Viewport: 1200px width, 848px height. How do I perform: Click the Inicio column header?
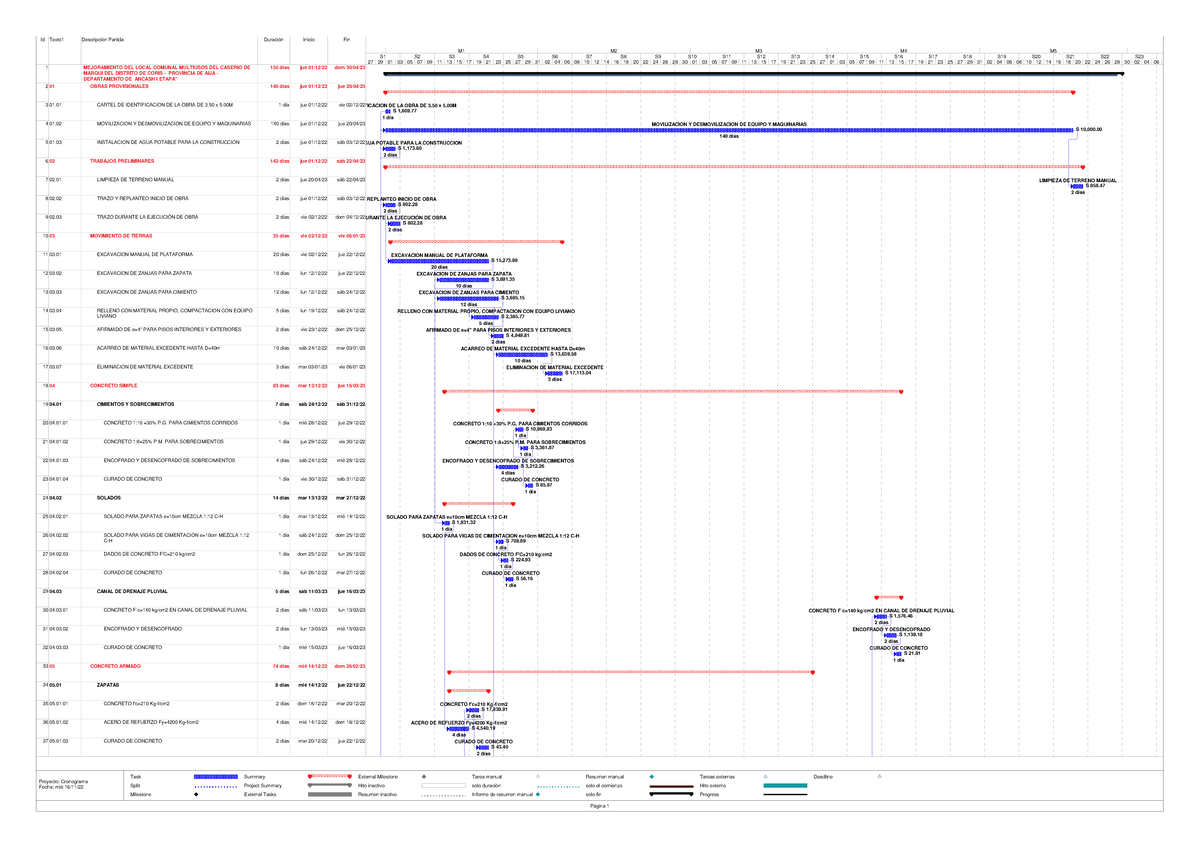(309, 39)
